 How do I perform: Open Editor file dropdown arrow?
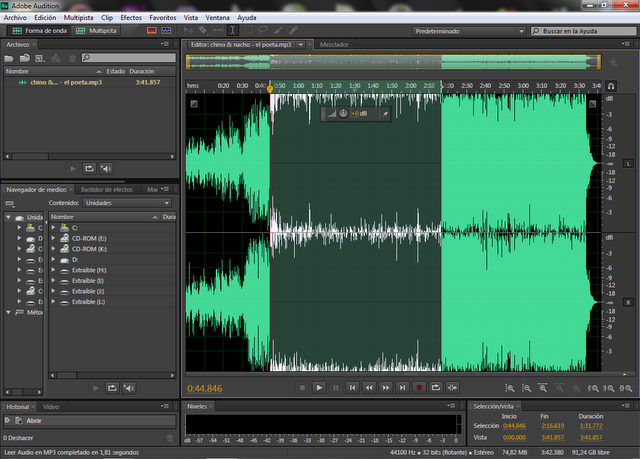coord(301,44)
